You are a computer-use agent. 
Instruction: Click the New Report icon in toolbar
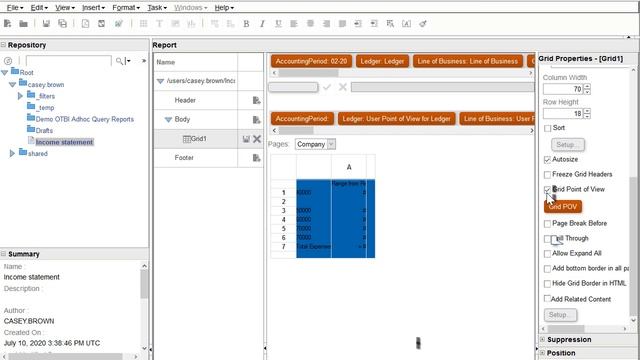pyautogui.click(x=7, y=24)
